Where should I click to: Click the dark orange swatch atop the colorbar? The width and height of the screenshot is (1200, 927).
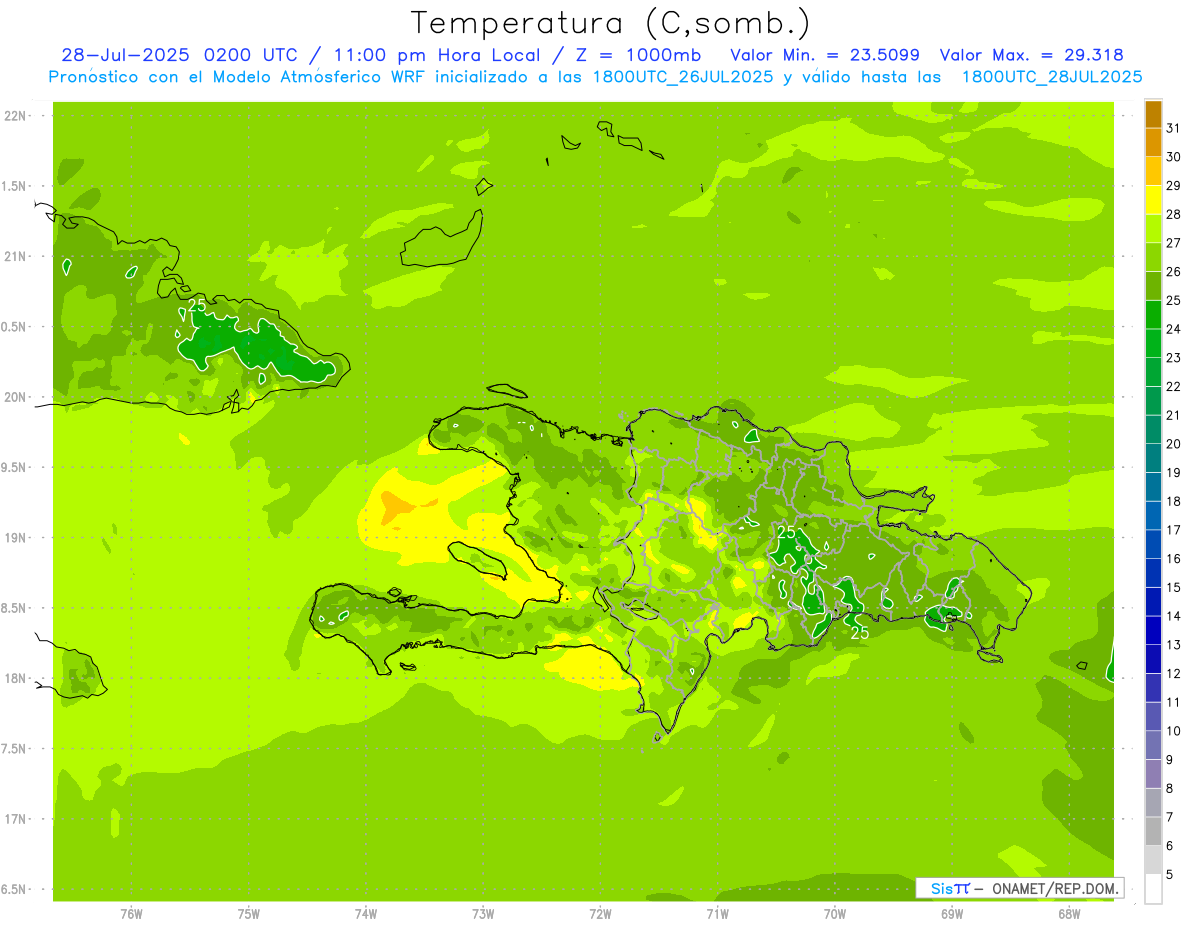pos(1153,114)
